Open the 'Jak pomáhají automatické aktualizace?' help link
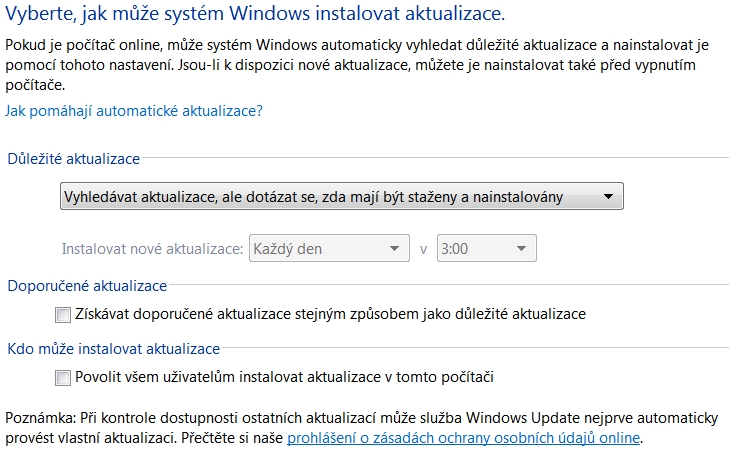Image resolution: width=733 pixels, height=462 pixels. click(134, 111)
